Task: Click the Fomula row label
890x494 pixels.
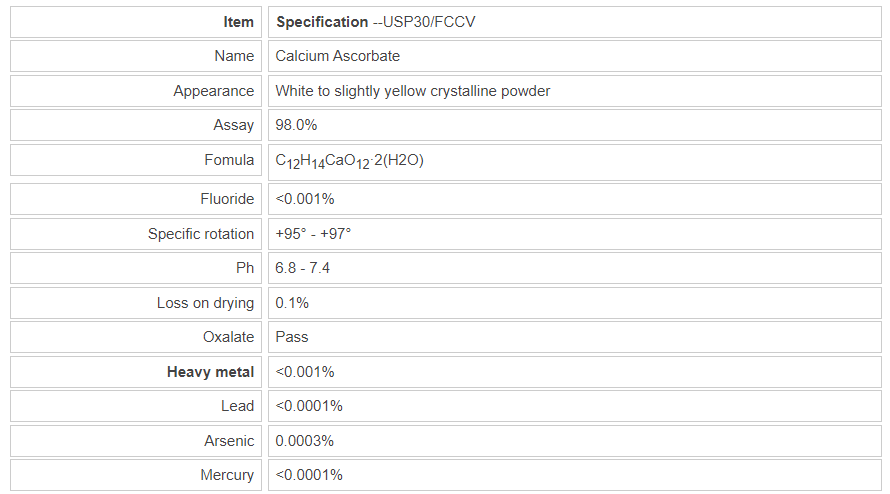Action: tap(229, 160)
